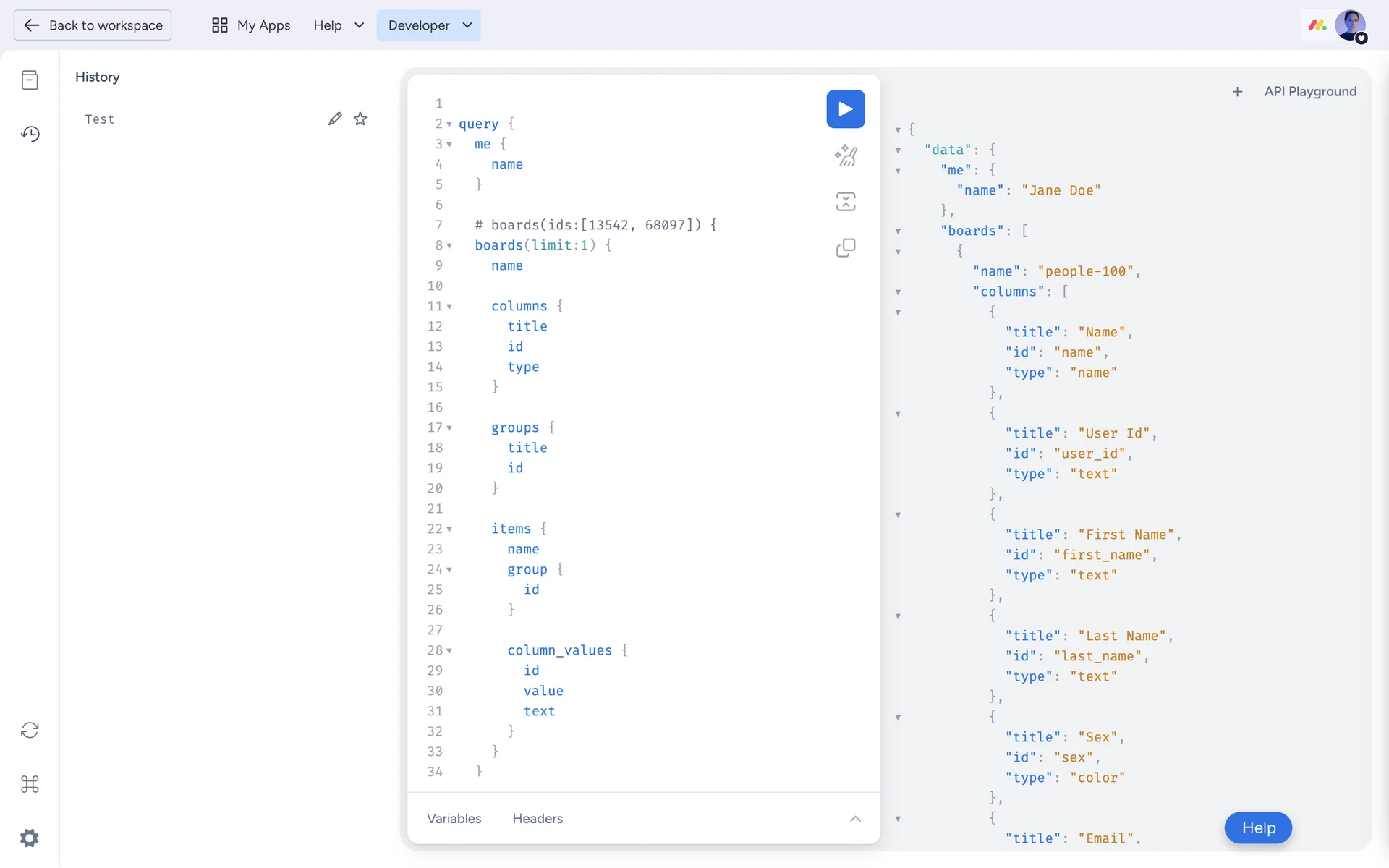
Task: Collapse the "boards" array in response
Action: [898, 231]
